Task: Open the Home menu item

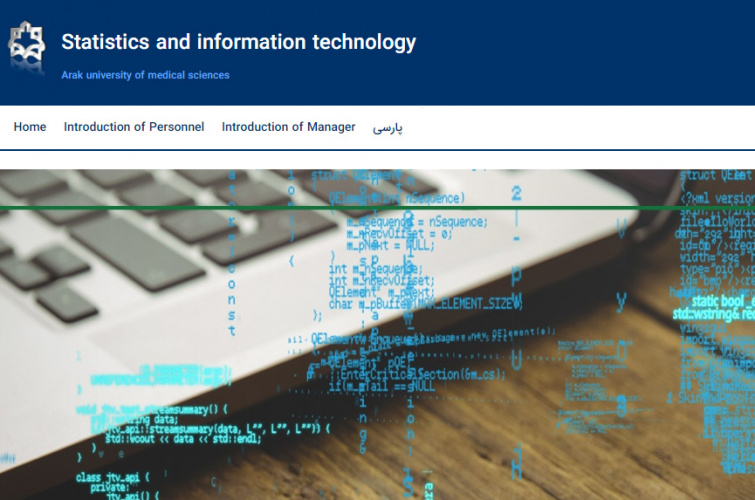Action: tap(30, 127)
